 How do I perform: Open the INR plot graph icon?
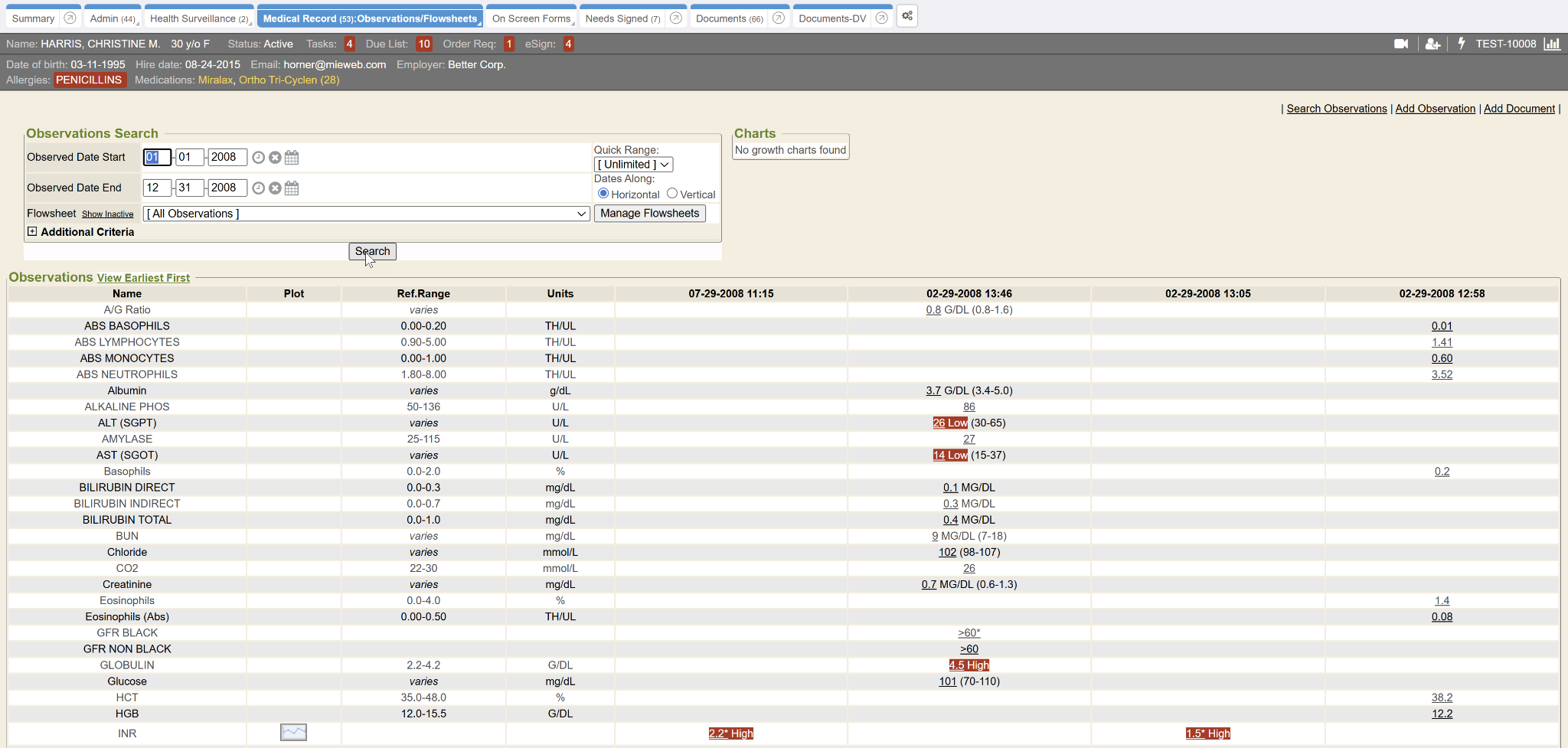293,733
